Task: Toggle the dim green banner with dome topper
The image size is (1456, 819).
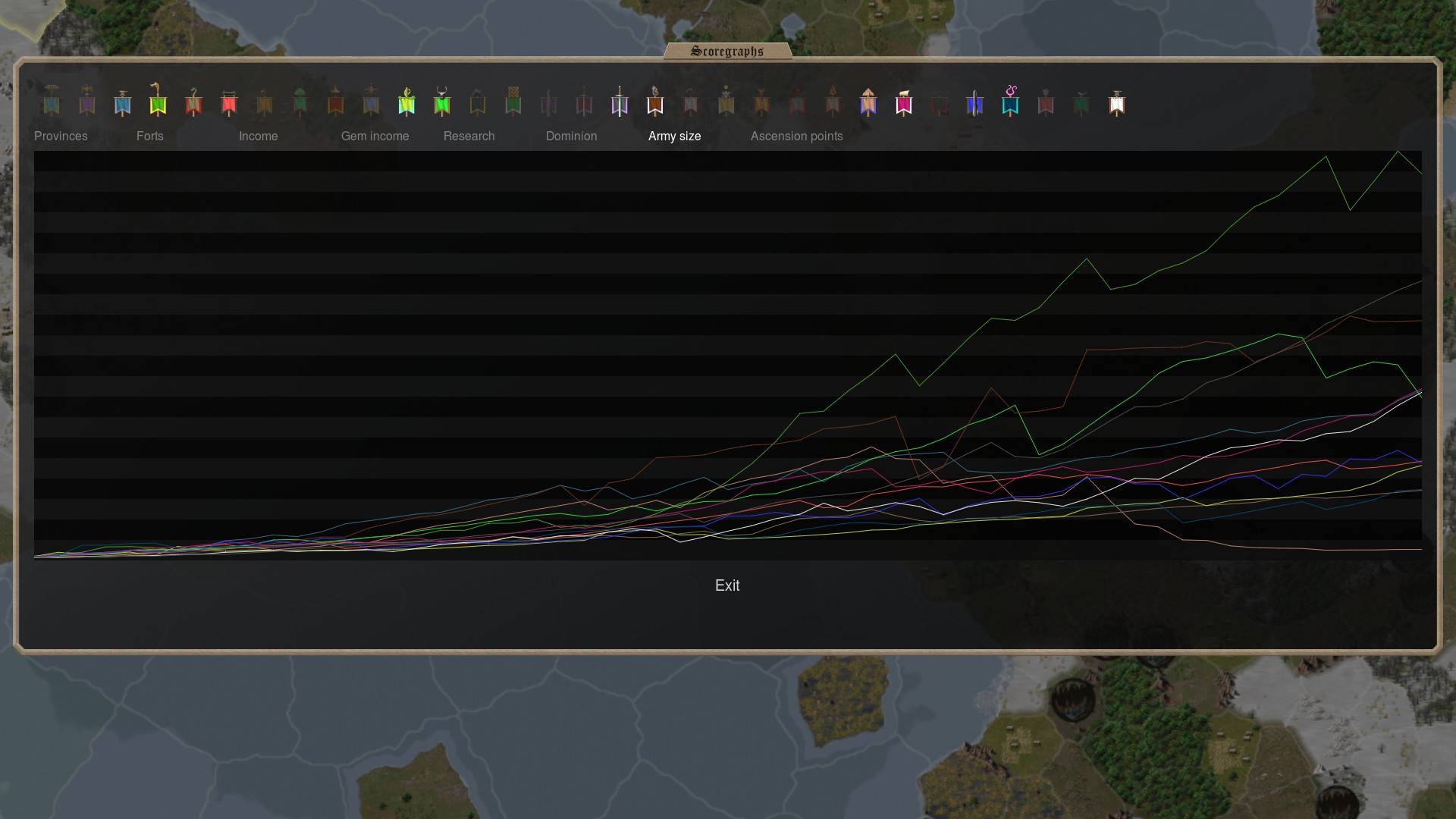Action: [300, 100]
